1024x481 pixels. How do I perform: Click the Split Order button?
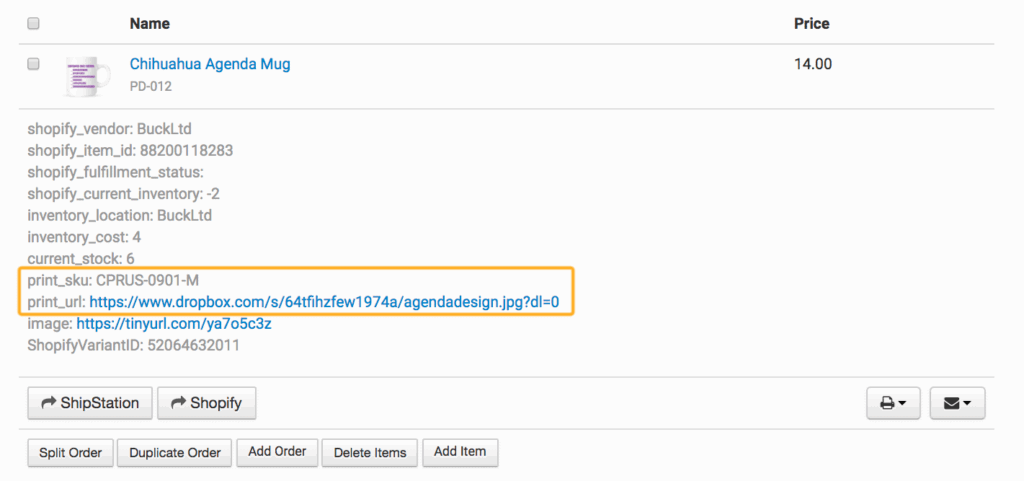[x=70, y=452]
